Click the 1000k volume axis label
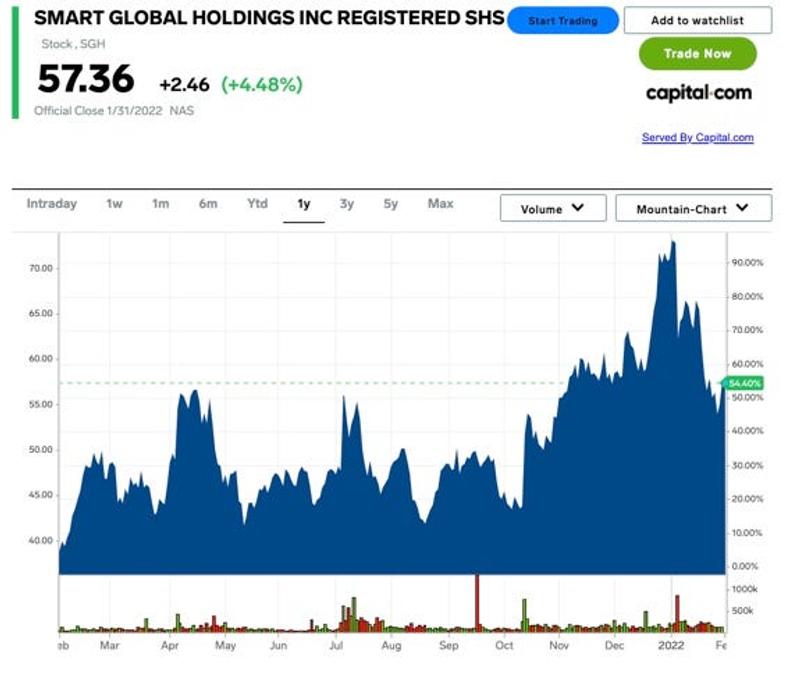This screenshot has height=678, width=800. pos(745,589)
